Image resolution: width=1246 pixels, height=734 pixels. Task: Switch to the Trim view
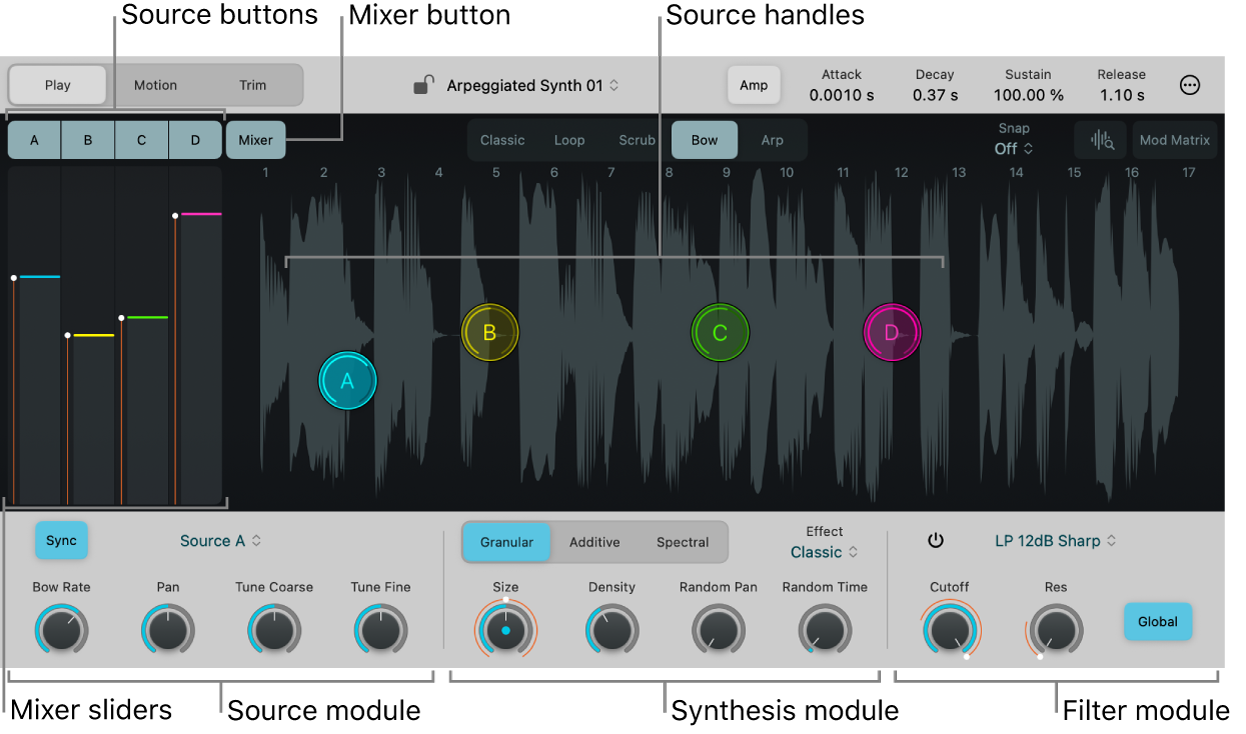[253, 85]
